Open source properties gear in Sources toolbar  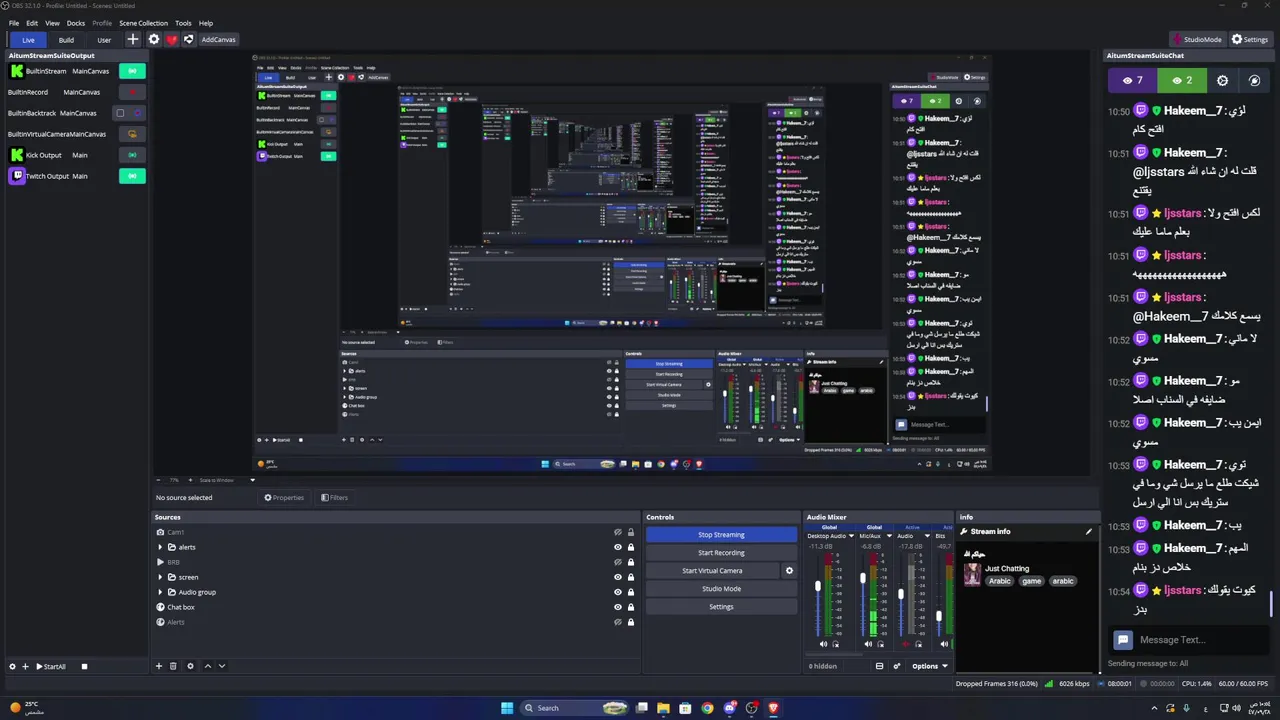point(190,666)
